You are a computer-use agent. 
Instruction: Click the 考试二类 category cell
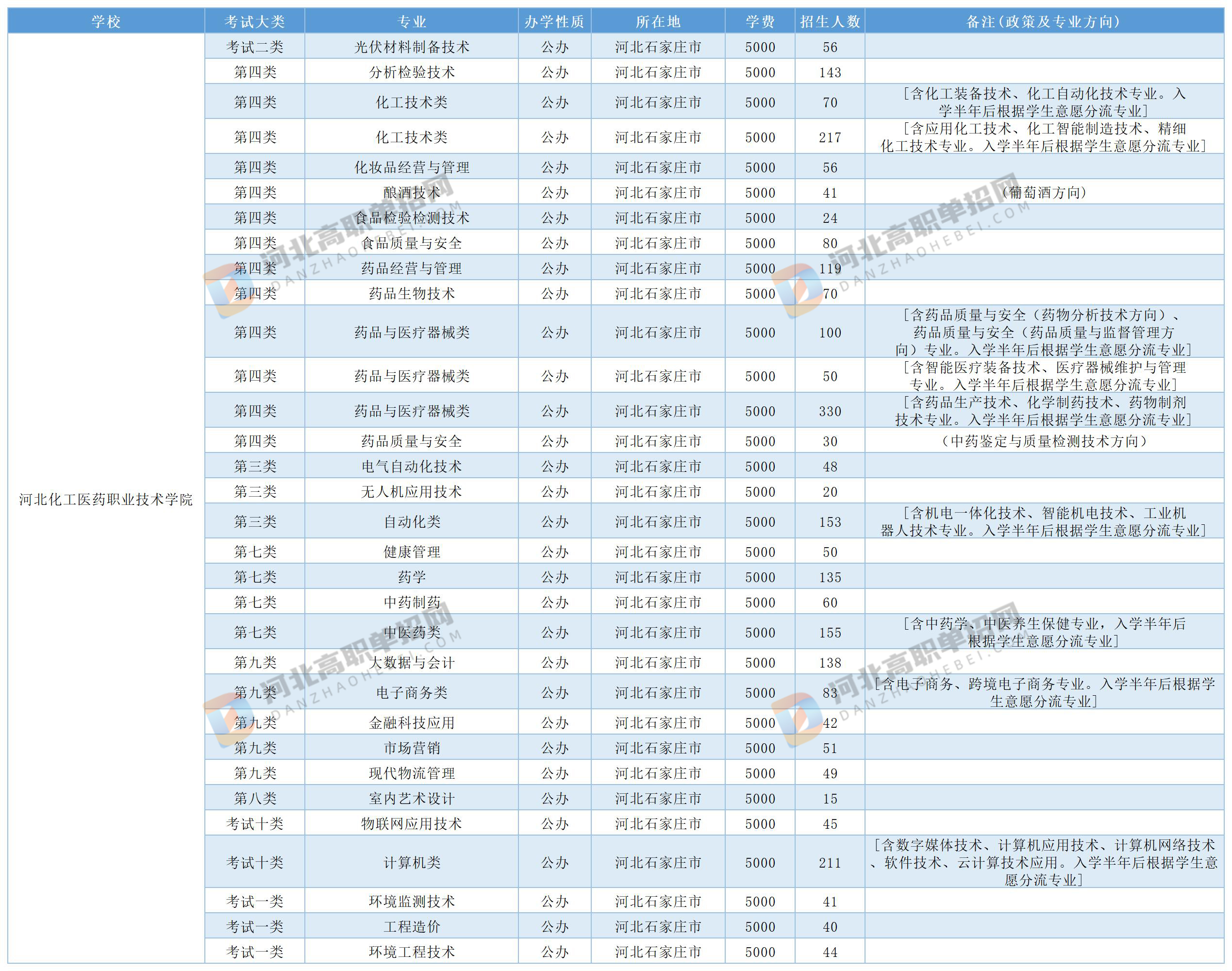254,47
